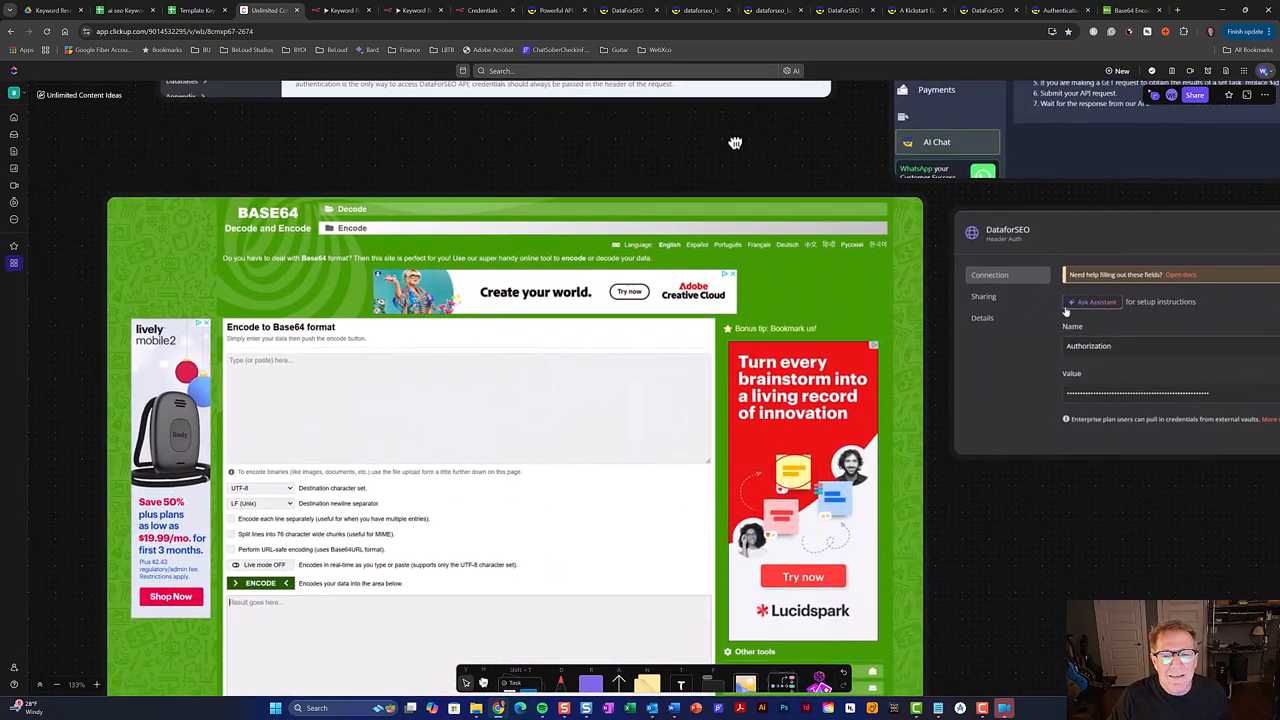Screen dimensions: 1280x720
Task: Check 'Encode each line separately' box
Action: pos(232,519)
